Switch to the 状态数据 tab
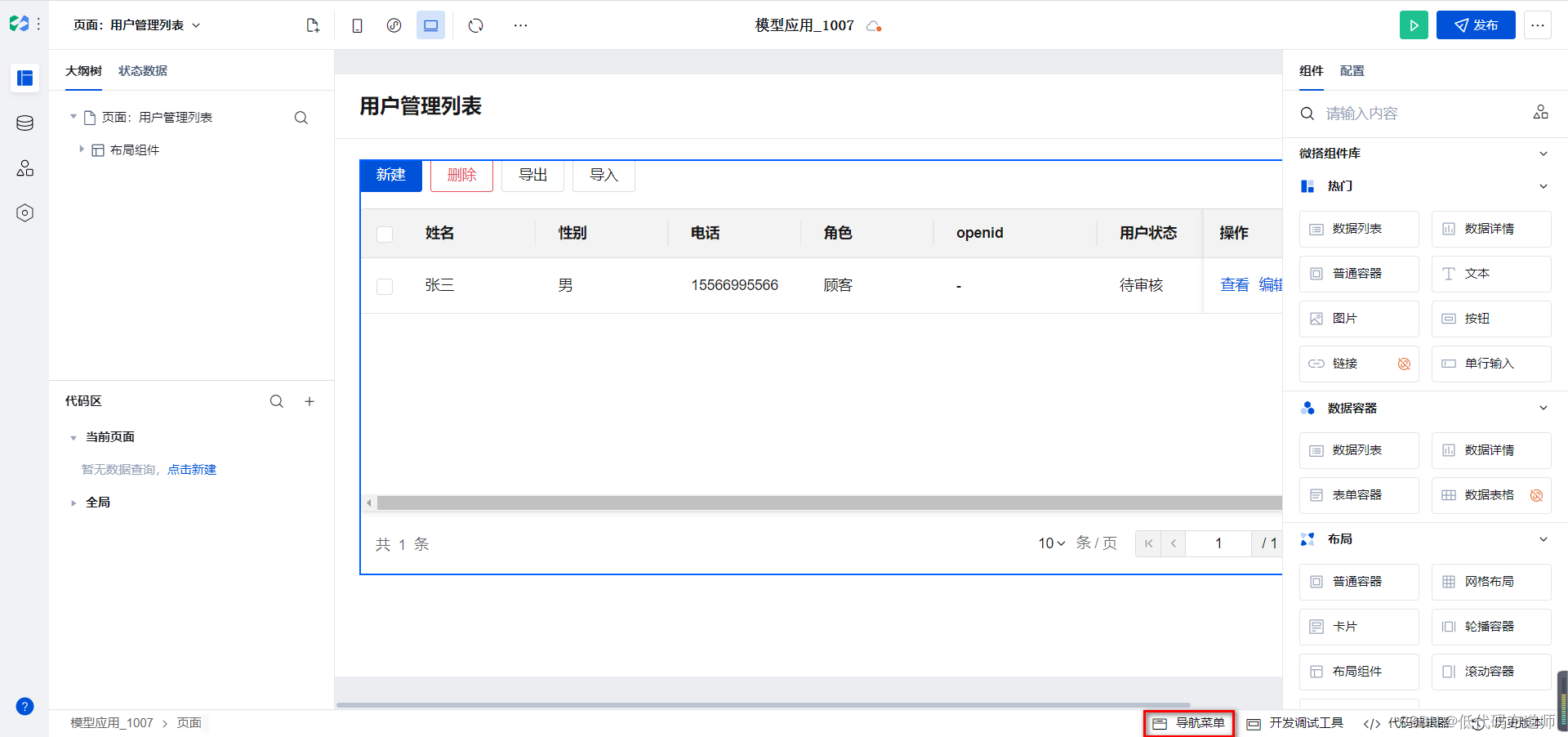1568x737 pixels. (143, 71)
